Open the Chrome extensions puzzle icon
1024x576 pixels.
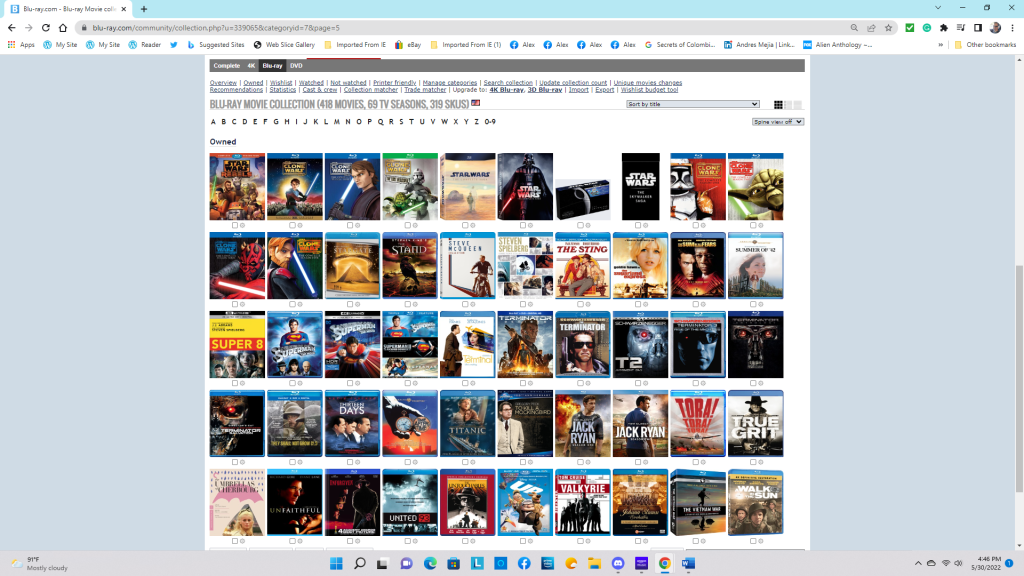pos(943,28)
